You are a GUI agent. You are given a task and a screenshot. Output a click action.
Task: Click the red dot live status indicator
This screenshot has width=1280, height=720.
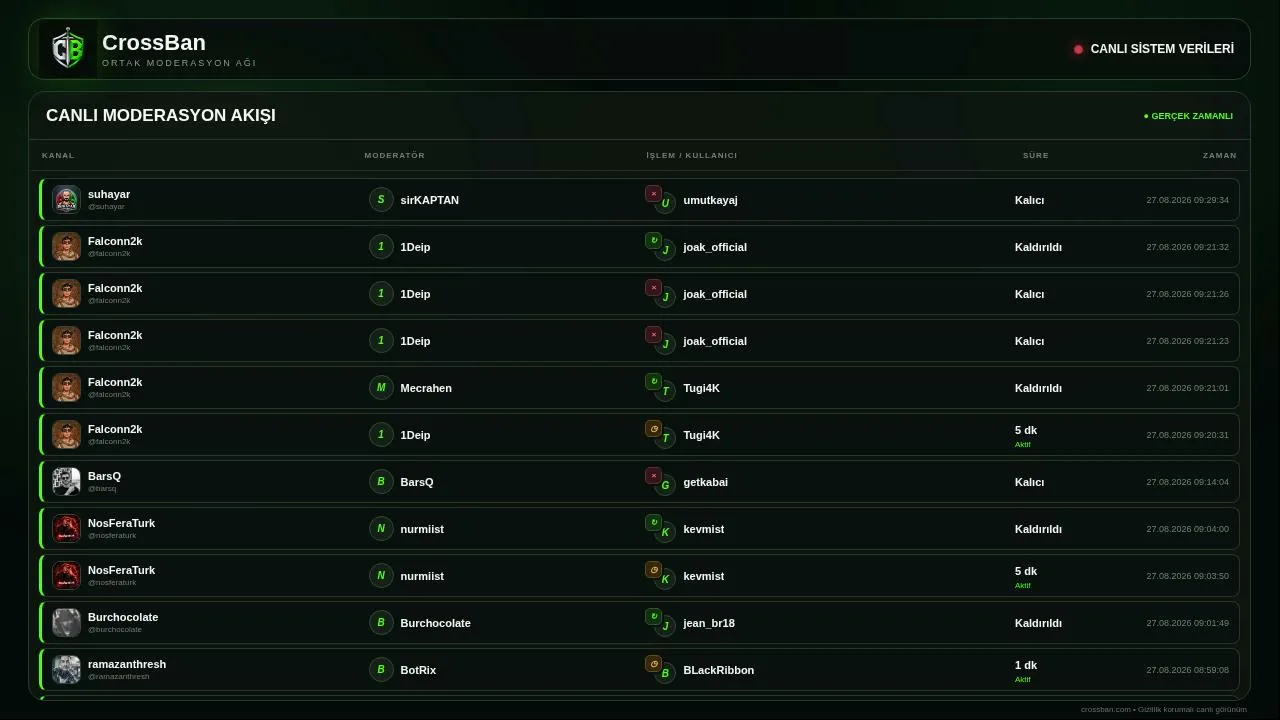pyautogui.click(x=1078, y=49)
